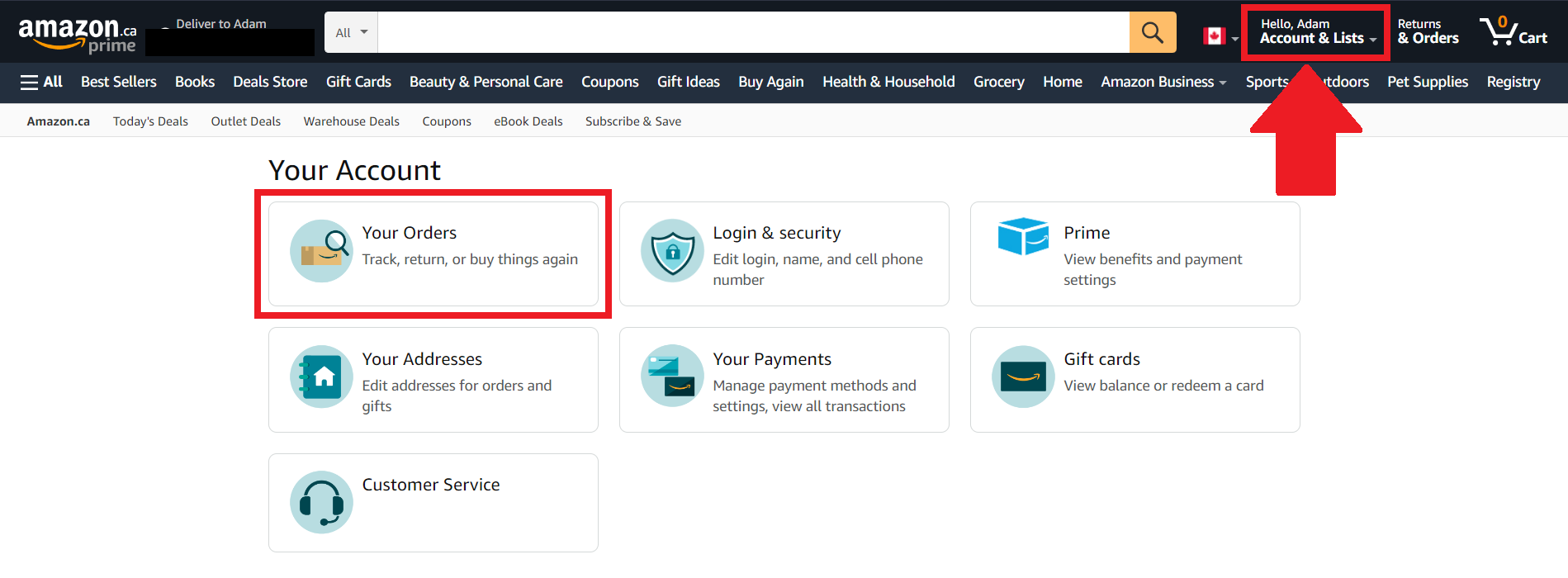
Task: Go to Grocery
Action: click(x=999, y=82)
